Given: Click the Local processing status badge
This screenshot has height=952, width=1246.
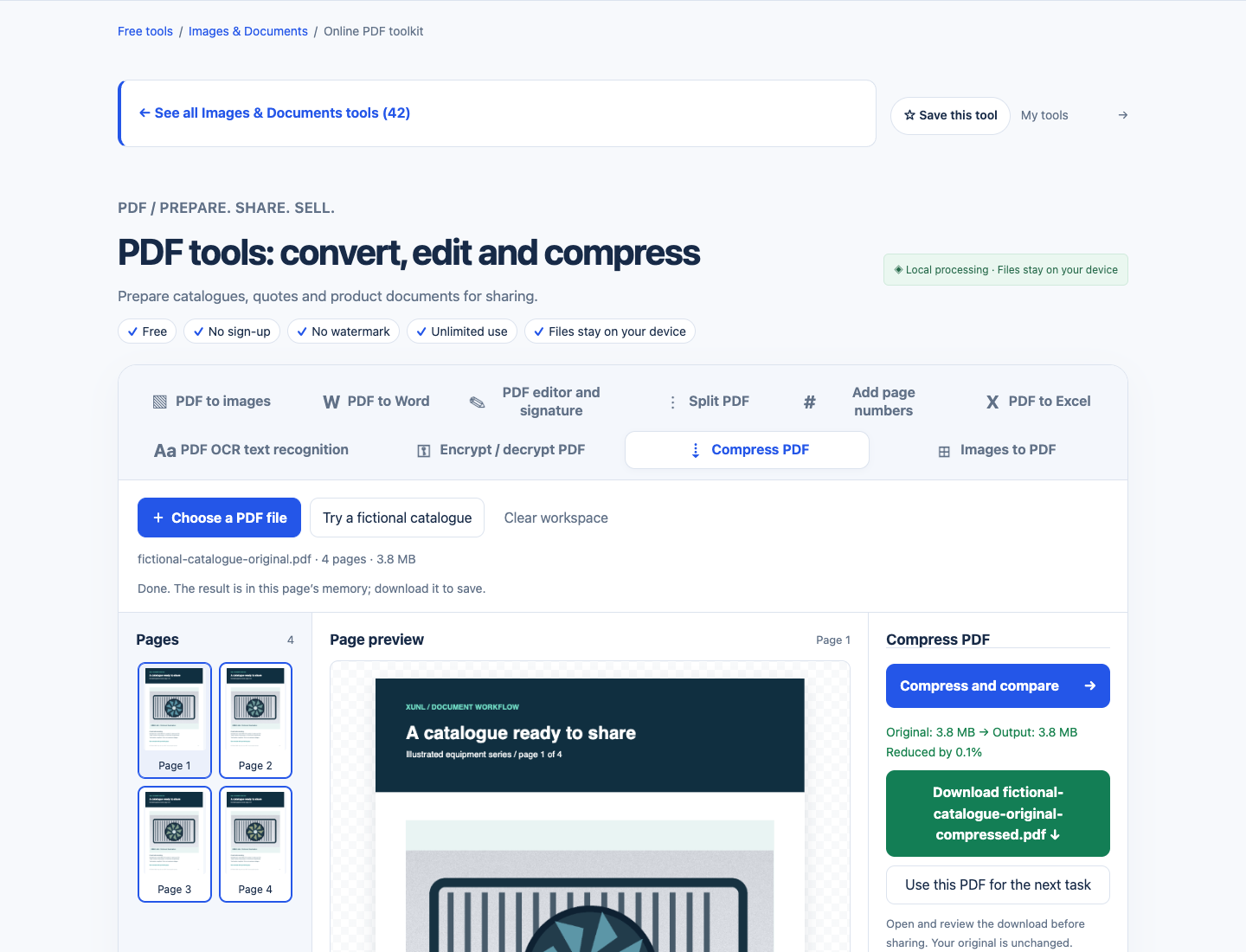Looking at the screenshot, I should pyautogui.click(x=1005, y=270).
